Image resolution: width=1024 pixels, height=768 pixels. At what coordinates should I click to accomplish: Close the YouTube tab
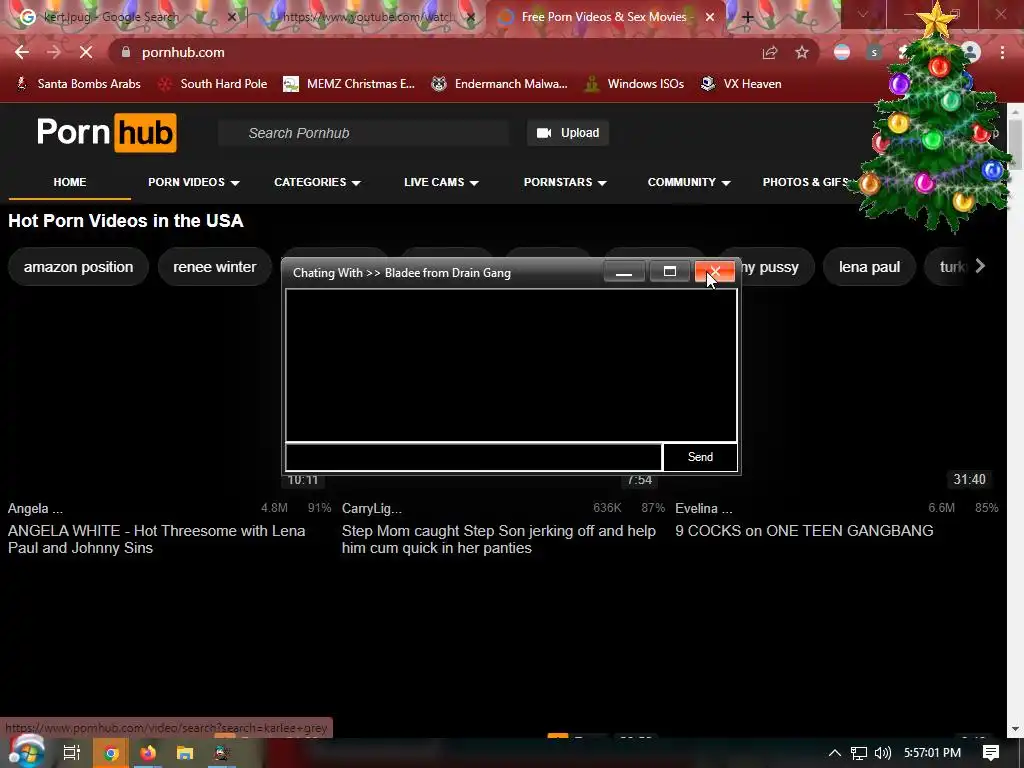(471, 18)
